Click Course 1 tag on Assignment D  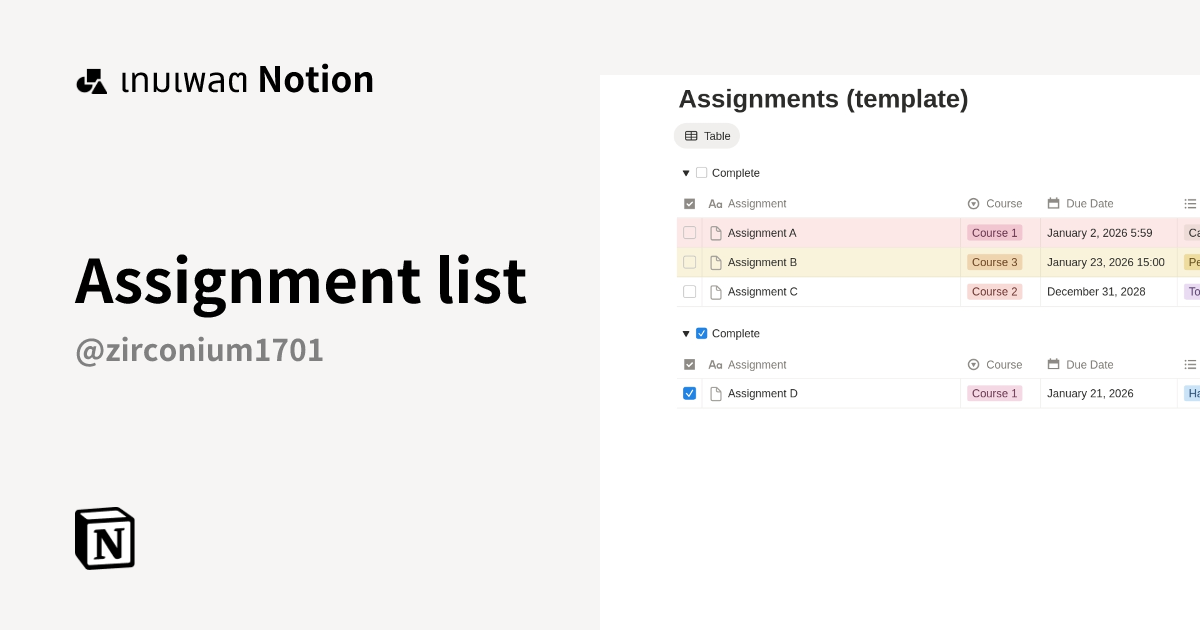(x=994, y=393)
